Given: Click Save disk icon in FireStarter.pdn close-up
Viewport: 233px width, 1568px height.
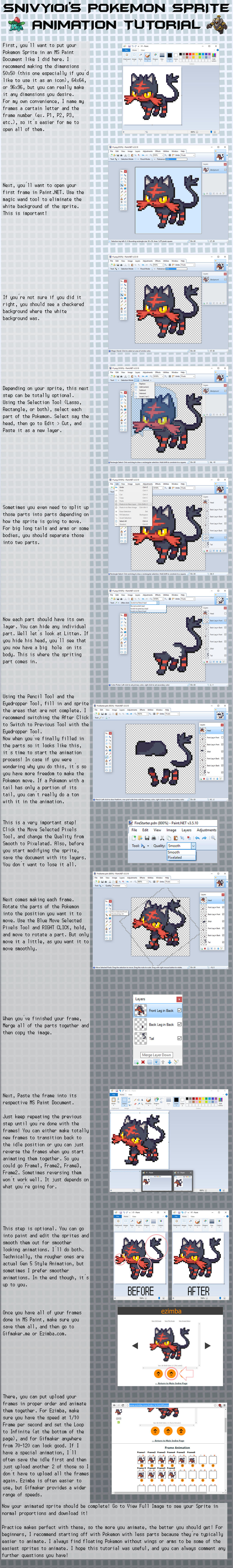Looking at the screenshot, I should [147, 839].
